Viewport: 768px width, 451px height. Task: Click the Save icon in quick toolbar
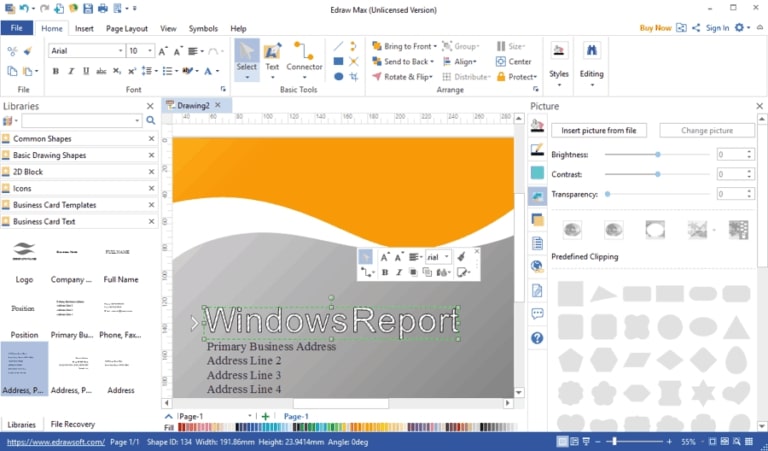click(88, 8)
